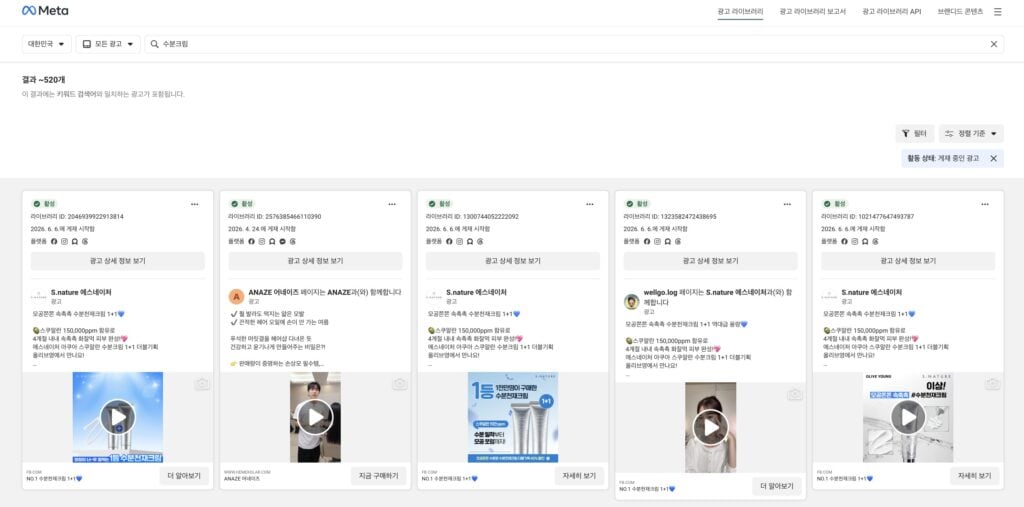Click Audience Network icon on ANAZE ad
Image resolution: width=1024 pixels, height=507 pixels.
coord(272,242)
